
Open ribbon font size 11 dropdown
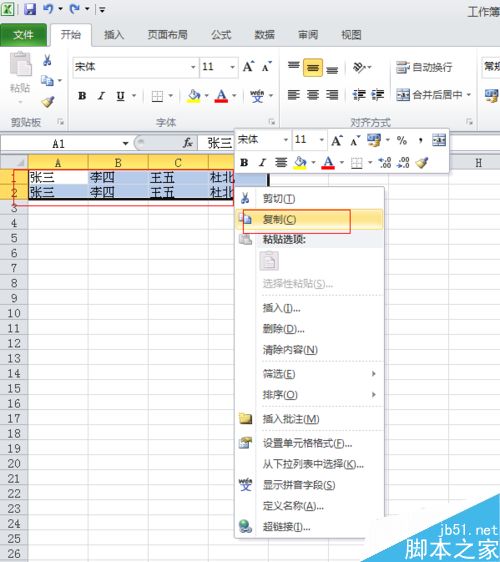232,67
